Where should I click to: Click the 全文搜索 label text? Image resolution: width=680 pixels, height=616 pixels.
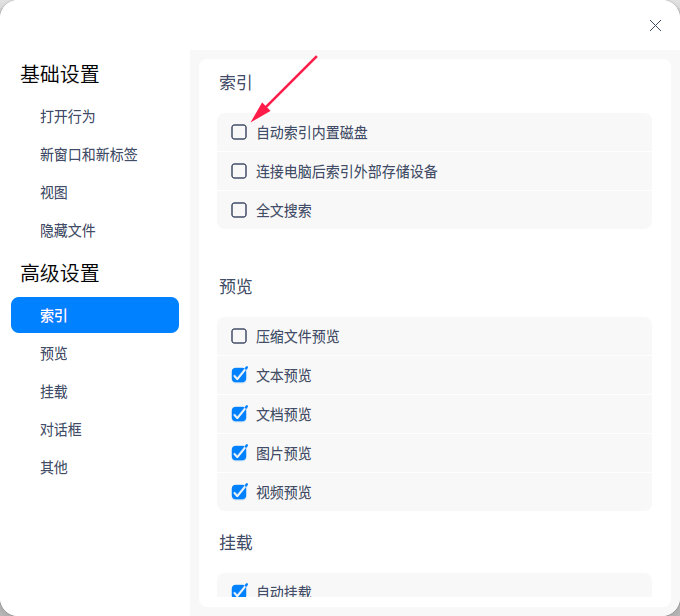(284, 211)
